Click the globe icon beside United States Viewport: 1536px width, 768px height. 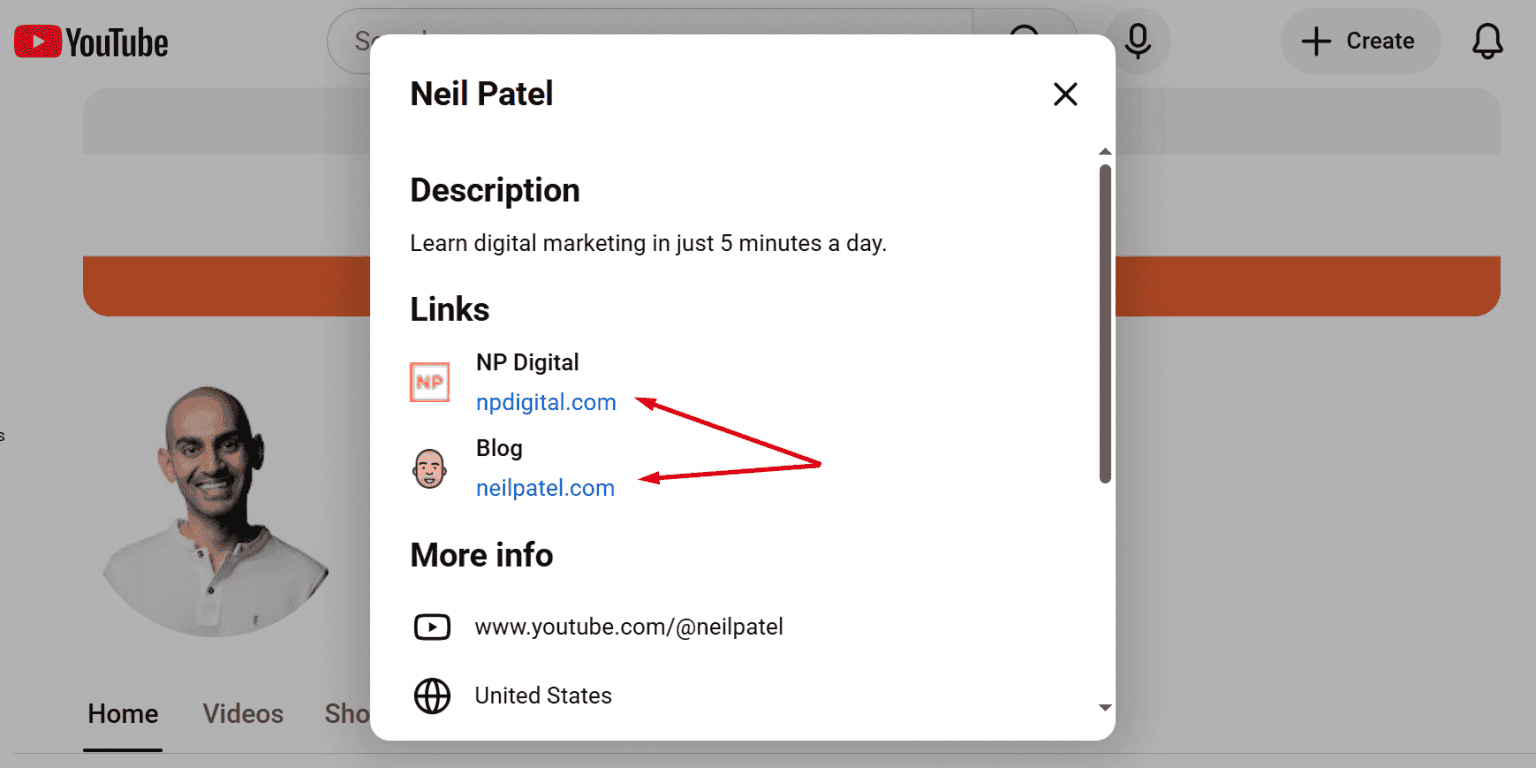432,696
